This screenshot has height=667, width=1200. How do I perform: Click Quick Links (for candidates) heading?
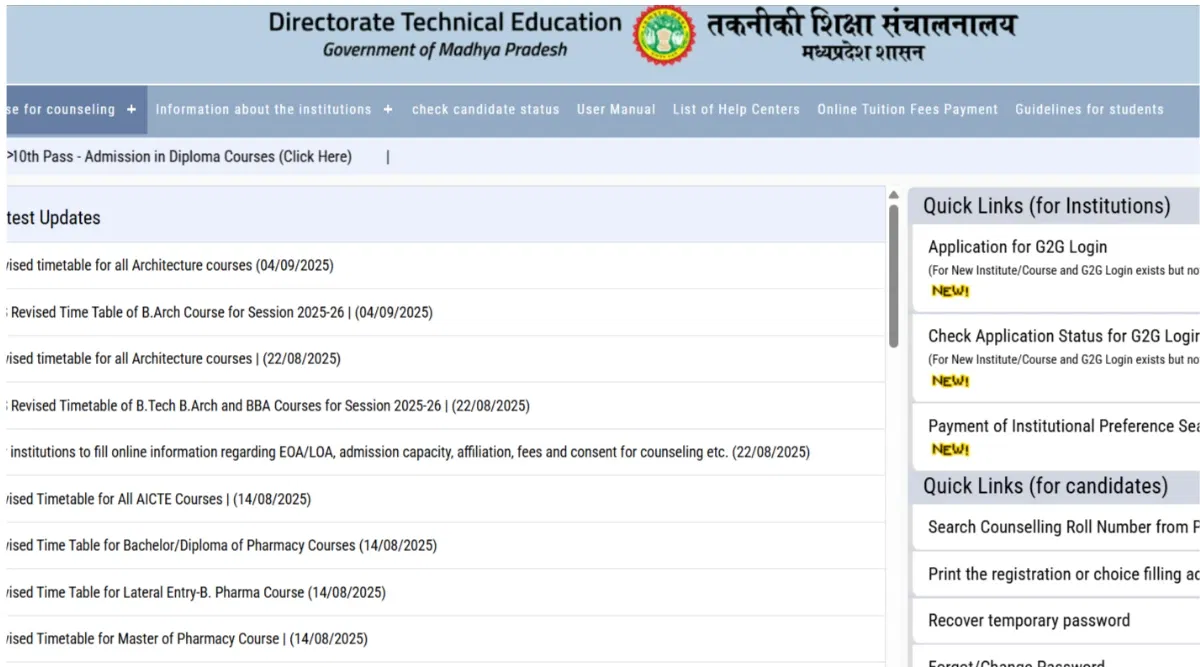(x=1045, y=486)
